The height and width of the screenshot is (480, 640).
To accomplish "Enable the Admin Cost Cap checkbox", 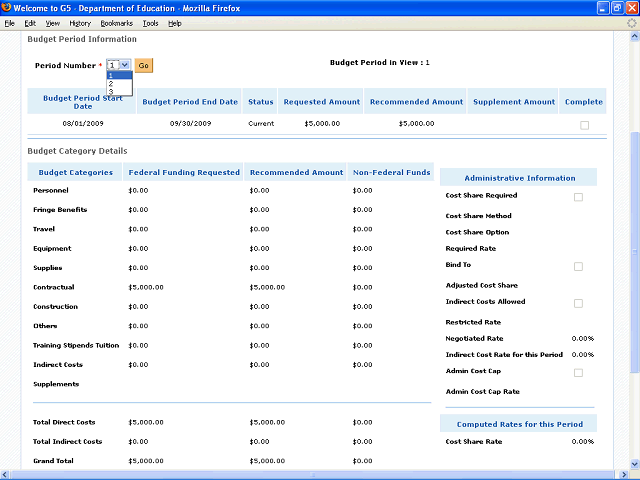I will pos(578,373).
